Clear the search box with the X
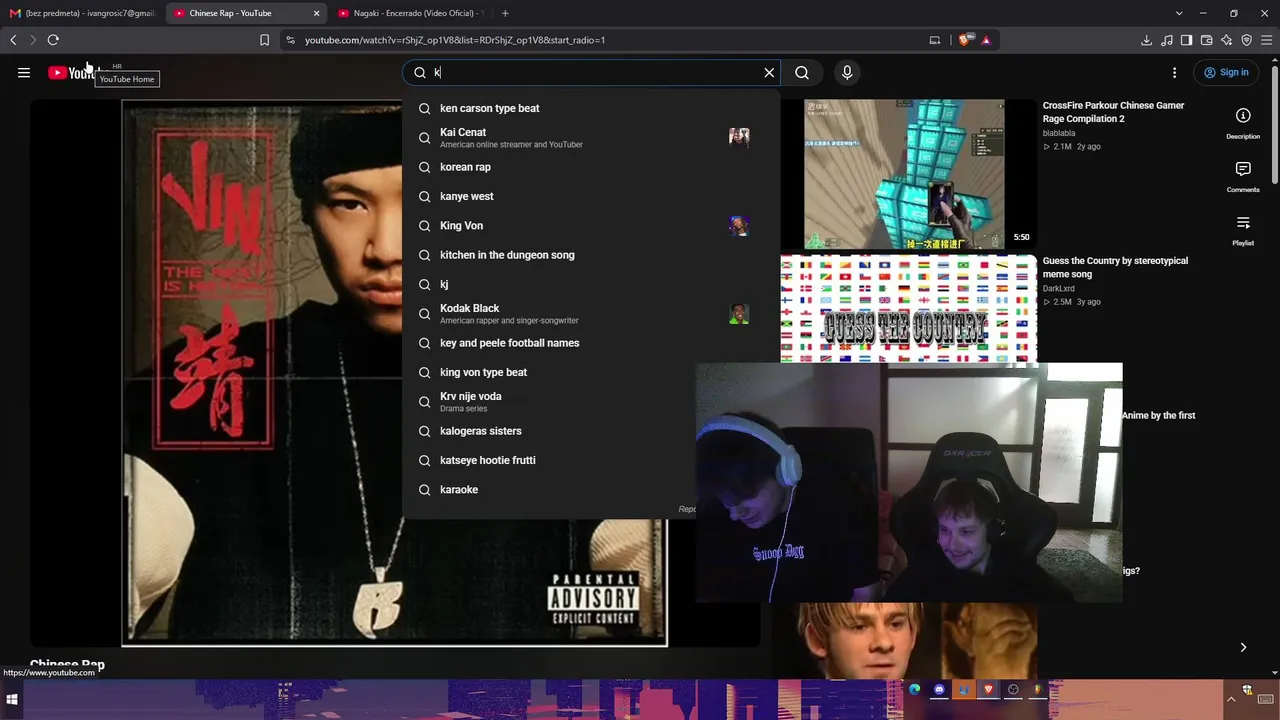This screenshot has height=720, width=1280. (769, 72)
